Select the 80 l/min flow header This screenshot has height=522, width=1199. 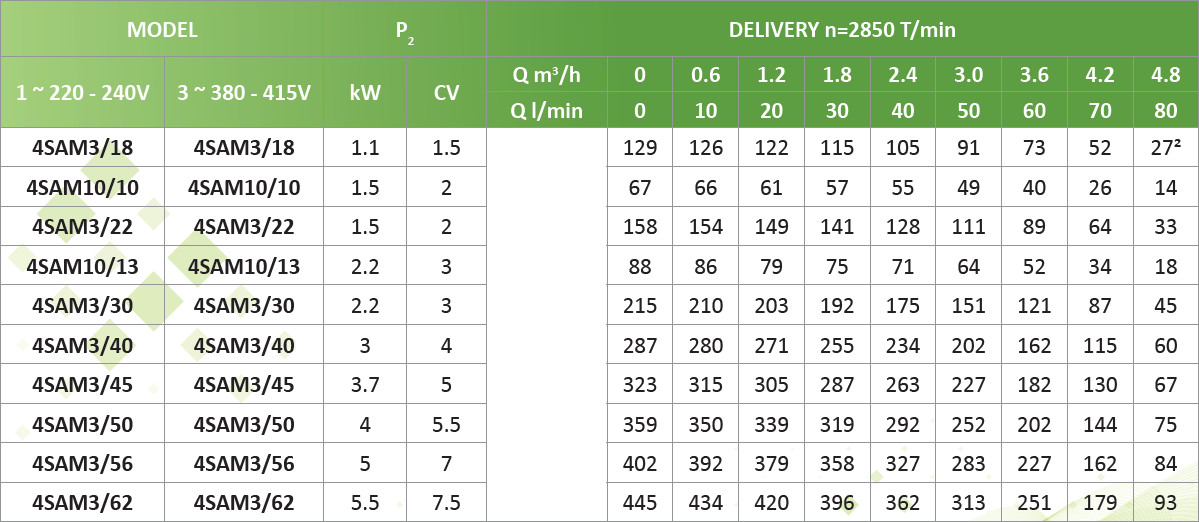tap(1165, 110)
